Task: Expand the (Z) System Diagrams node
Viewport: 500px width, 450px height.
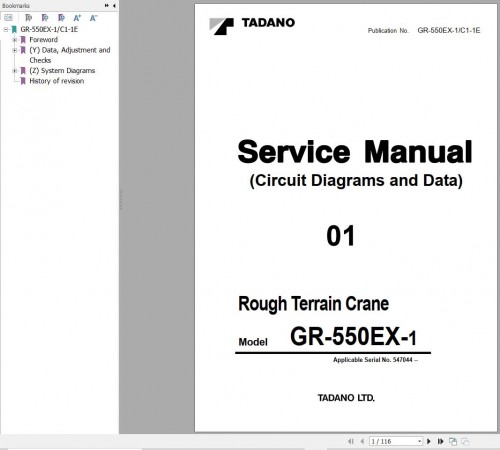Action: (15, 71)
